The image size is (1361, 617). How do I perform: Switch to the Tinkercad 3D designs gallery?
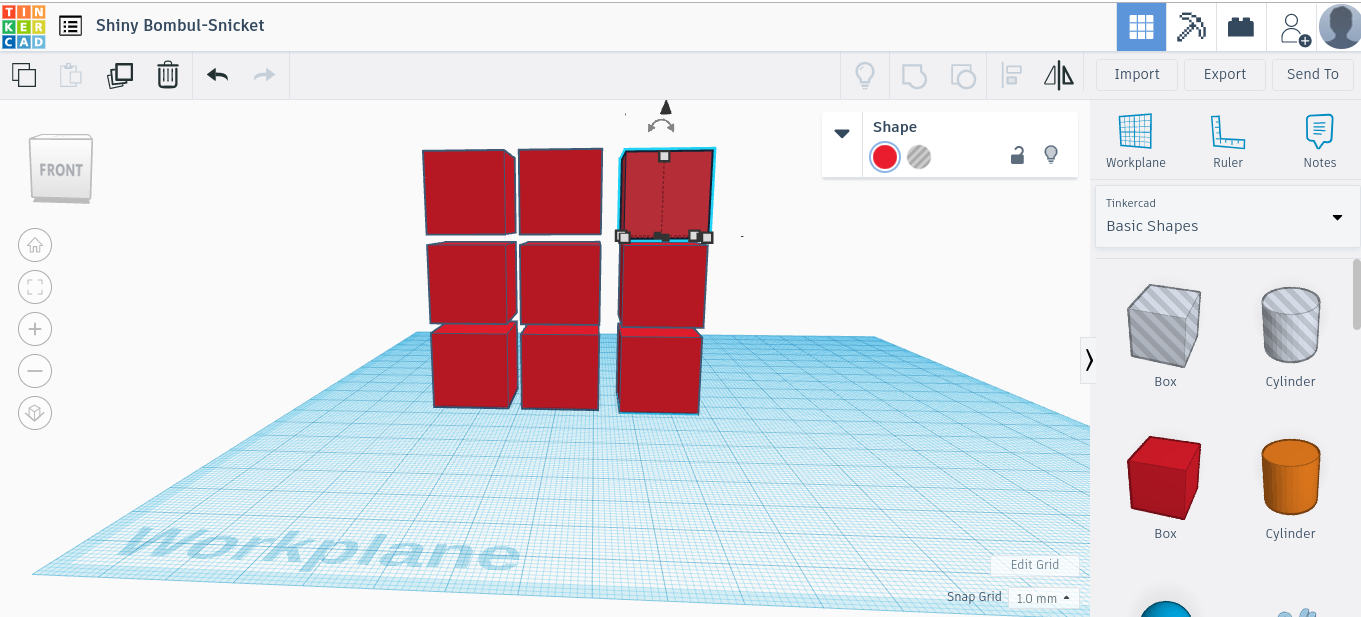pos(1140,26)
